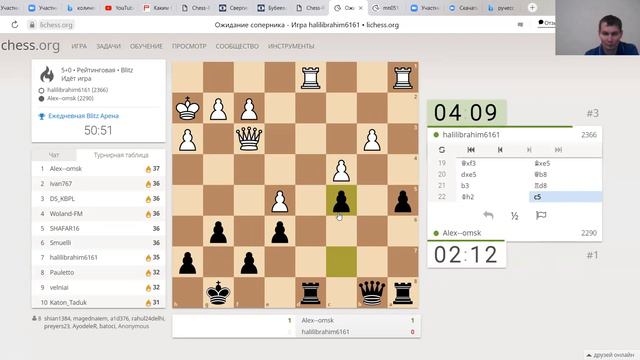
Task: Open the ПРОСМОТР menu
Action: (x=189, y=46)
